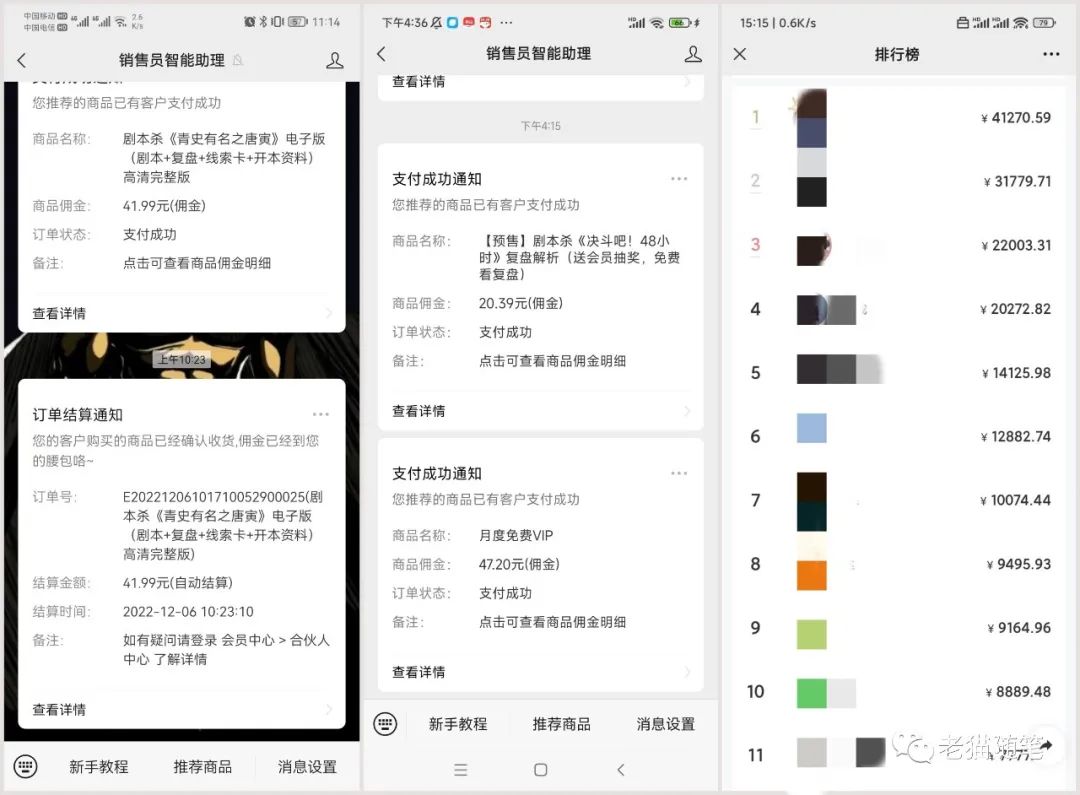Tap the rank 1 user's avatar in 排行榜
The image size is (1080, 795).
(x=811, y=118)
